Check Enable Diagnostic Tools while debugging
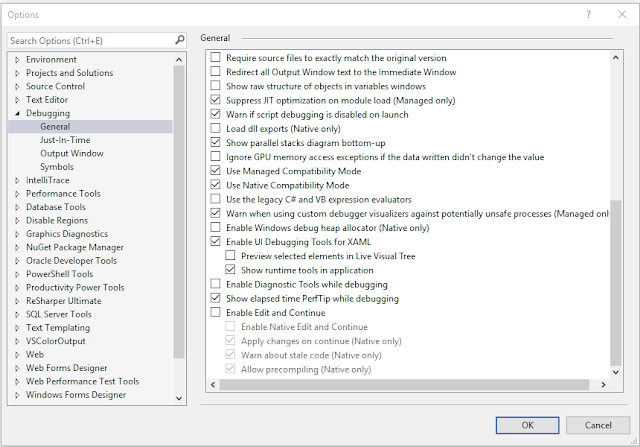 (x=217, y=285)
